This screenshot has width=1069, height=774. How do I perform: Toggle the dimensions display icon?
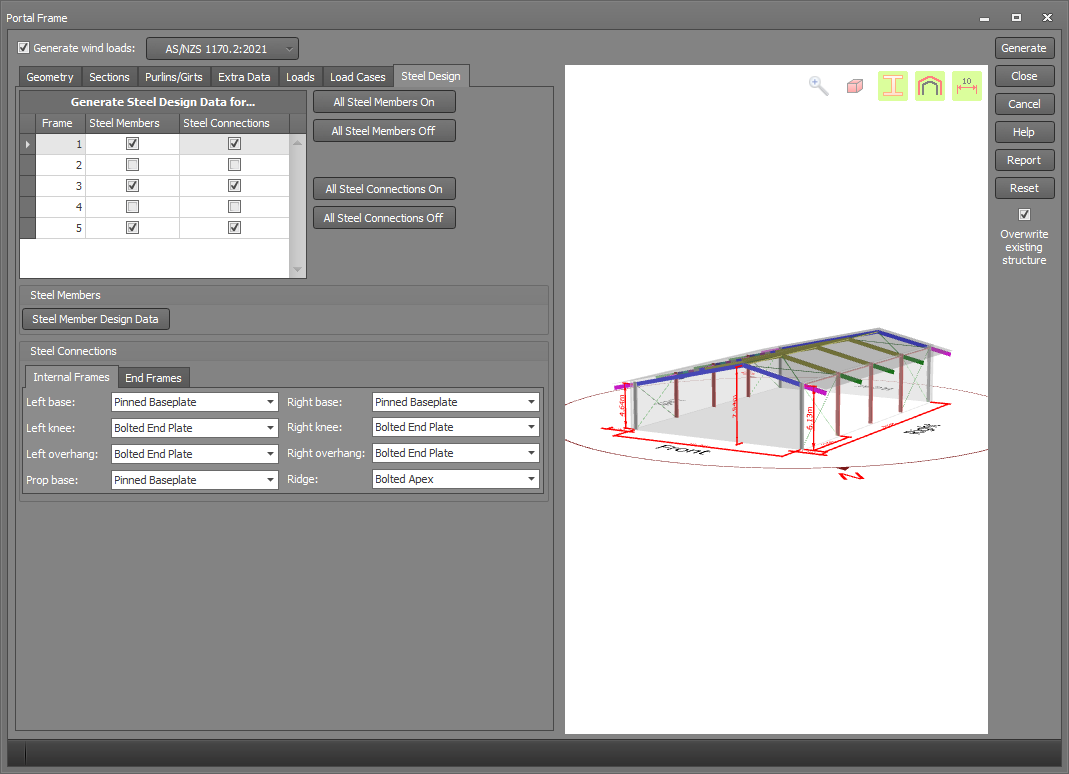(966, 86)
